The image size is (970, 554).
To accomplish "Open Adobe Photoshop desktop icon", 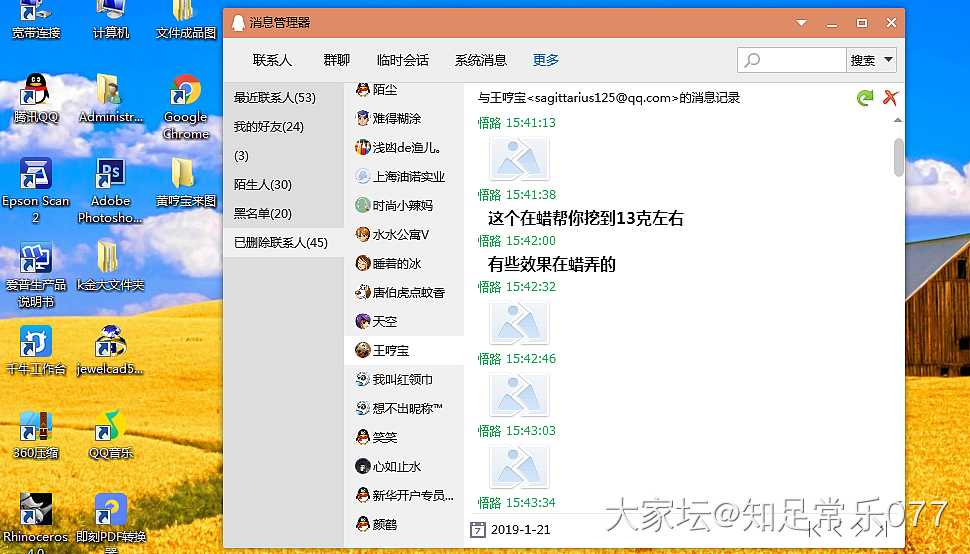I will [109, 180].
